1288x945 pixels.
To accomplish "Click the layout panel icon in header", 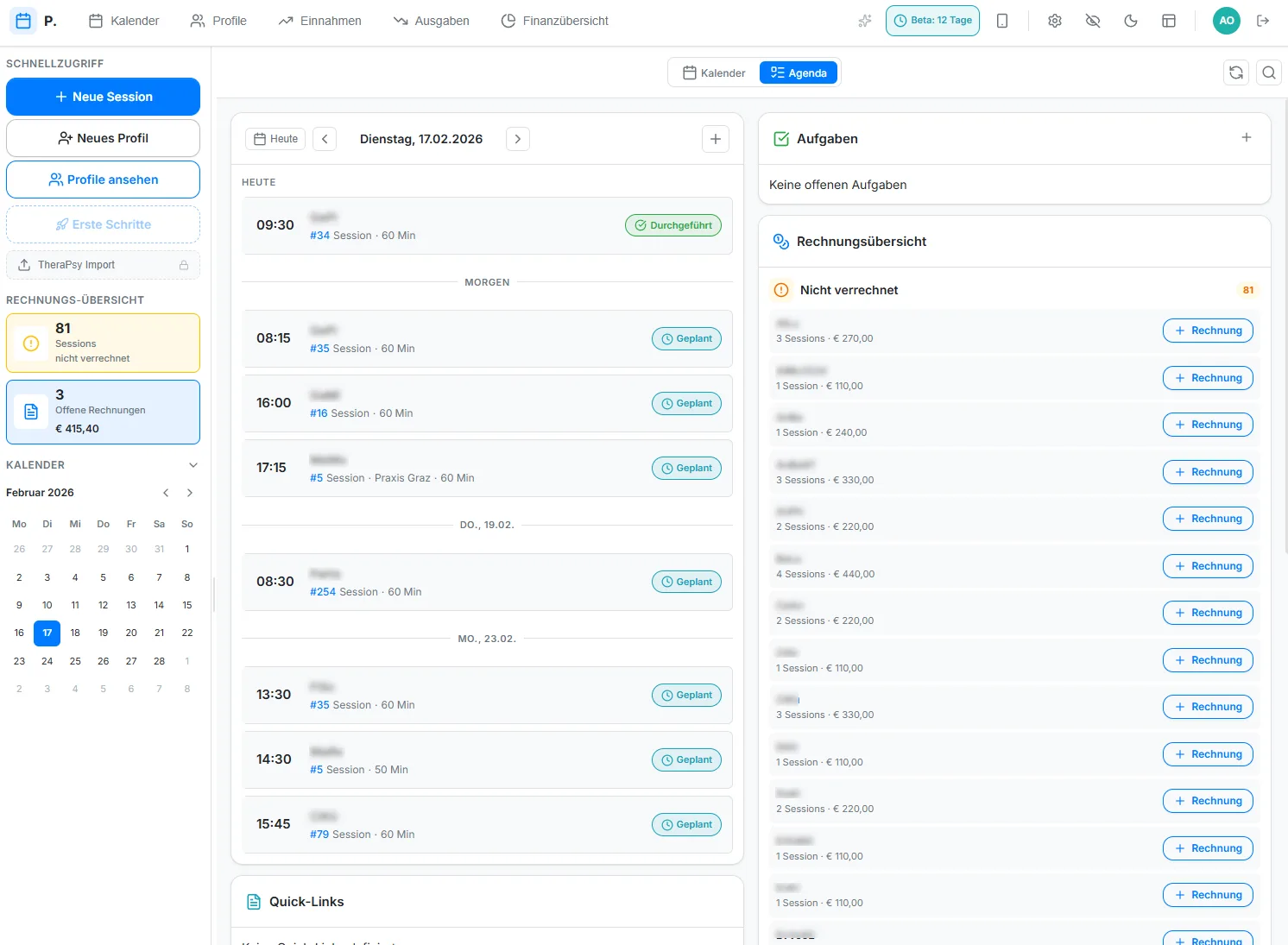I will point(1168,21).
